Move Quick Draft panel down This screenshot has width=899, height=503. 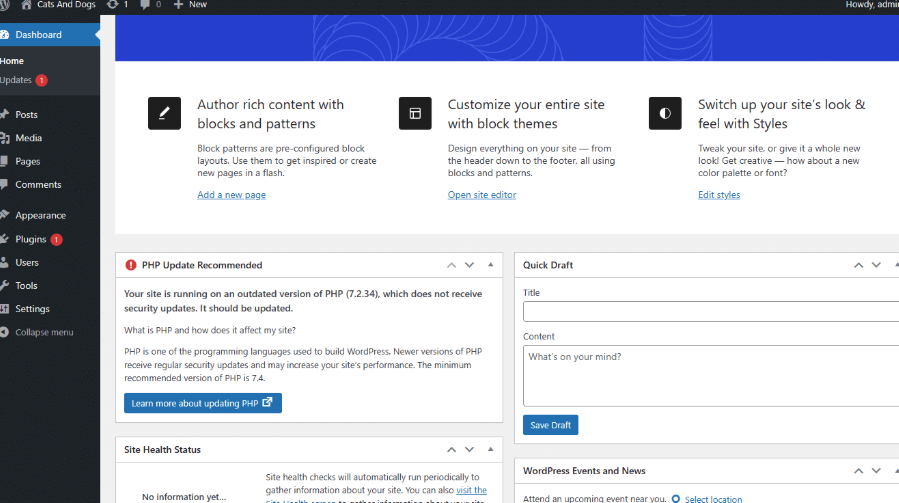point(876,265)
